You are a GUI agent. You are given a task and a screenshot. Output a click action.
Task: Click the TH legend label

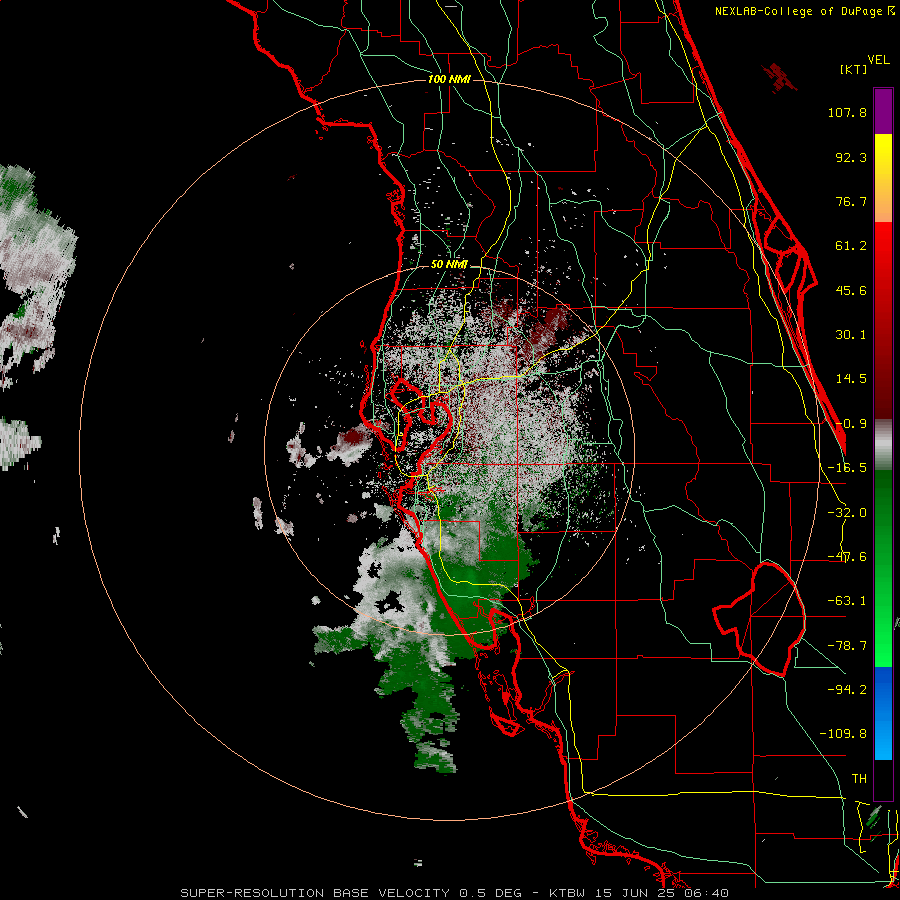pyautogui.click(x=859, y=779)
